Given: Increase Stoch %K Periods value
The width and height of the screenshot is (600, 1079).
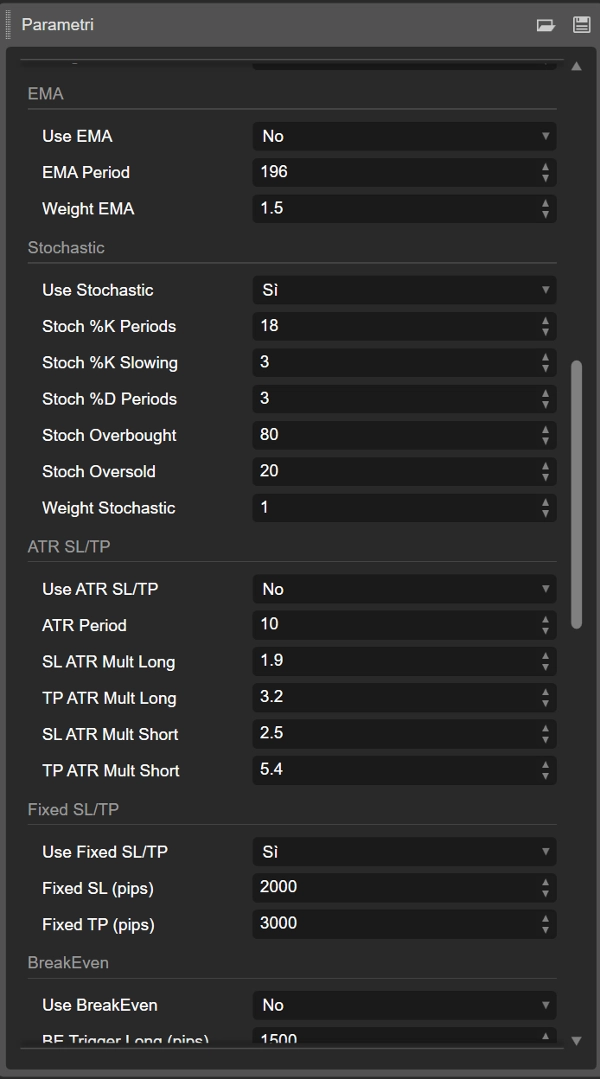Looking at the screenshot, I should point(546,321).
